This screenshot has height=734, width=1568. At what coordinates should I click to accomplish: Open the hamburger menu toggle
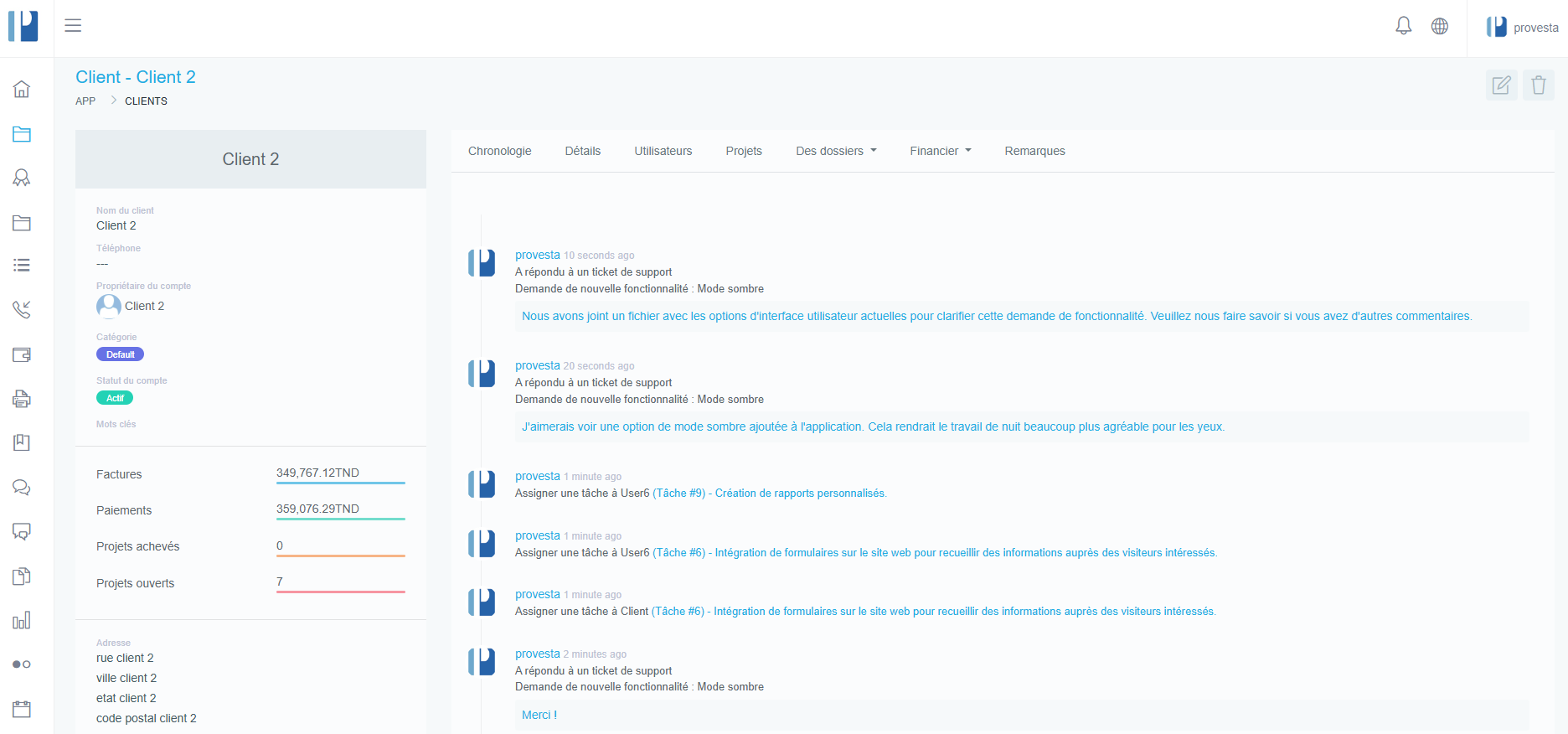point(73,25)
